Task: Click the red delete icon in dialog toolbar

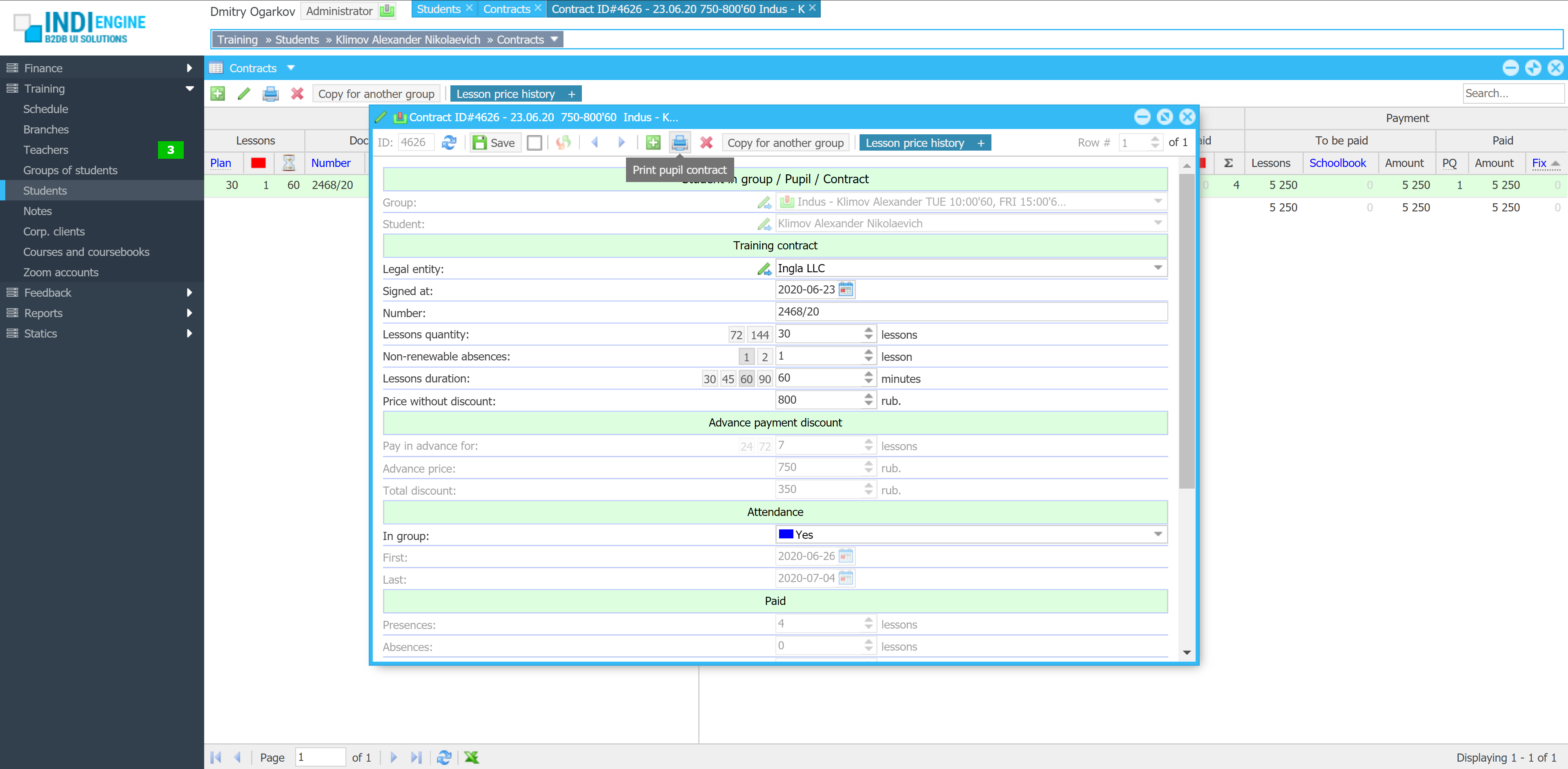Action: tap(706, 142)
